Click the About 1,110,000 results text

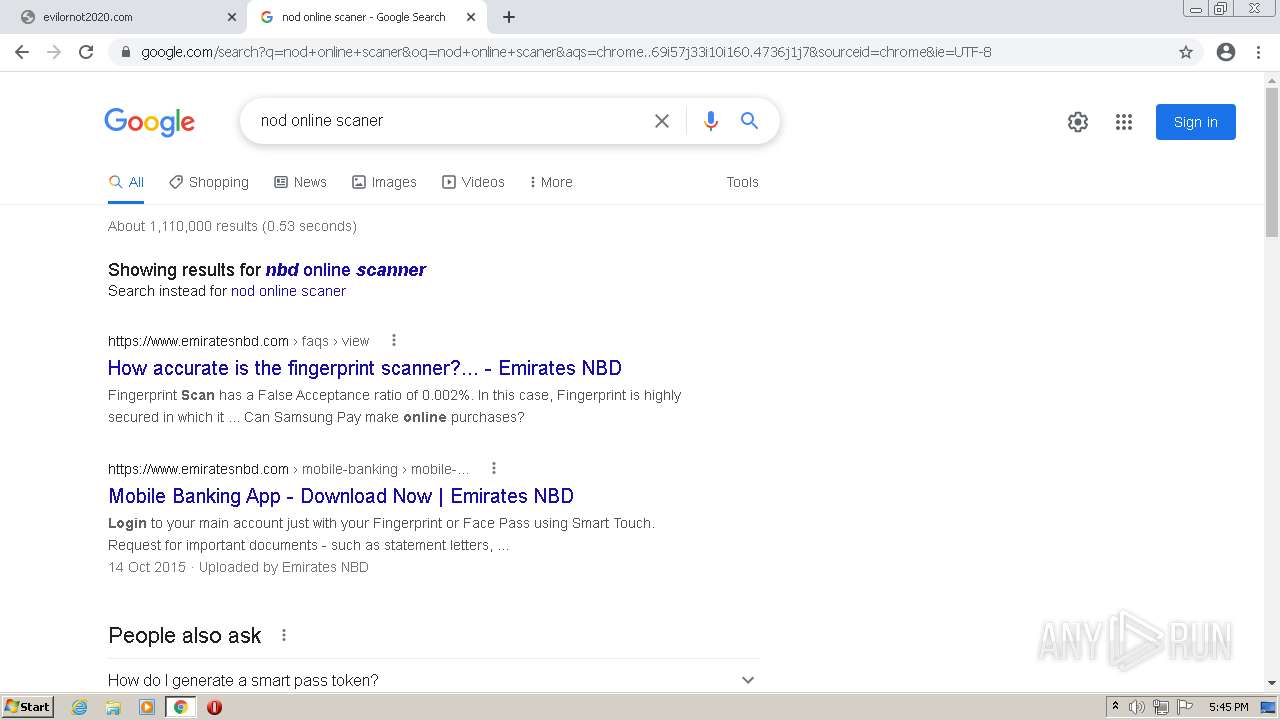click(x=232, y=226)
